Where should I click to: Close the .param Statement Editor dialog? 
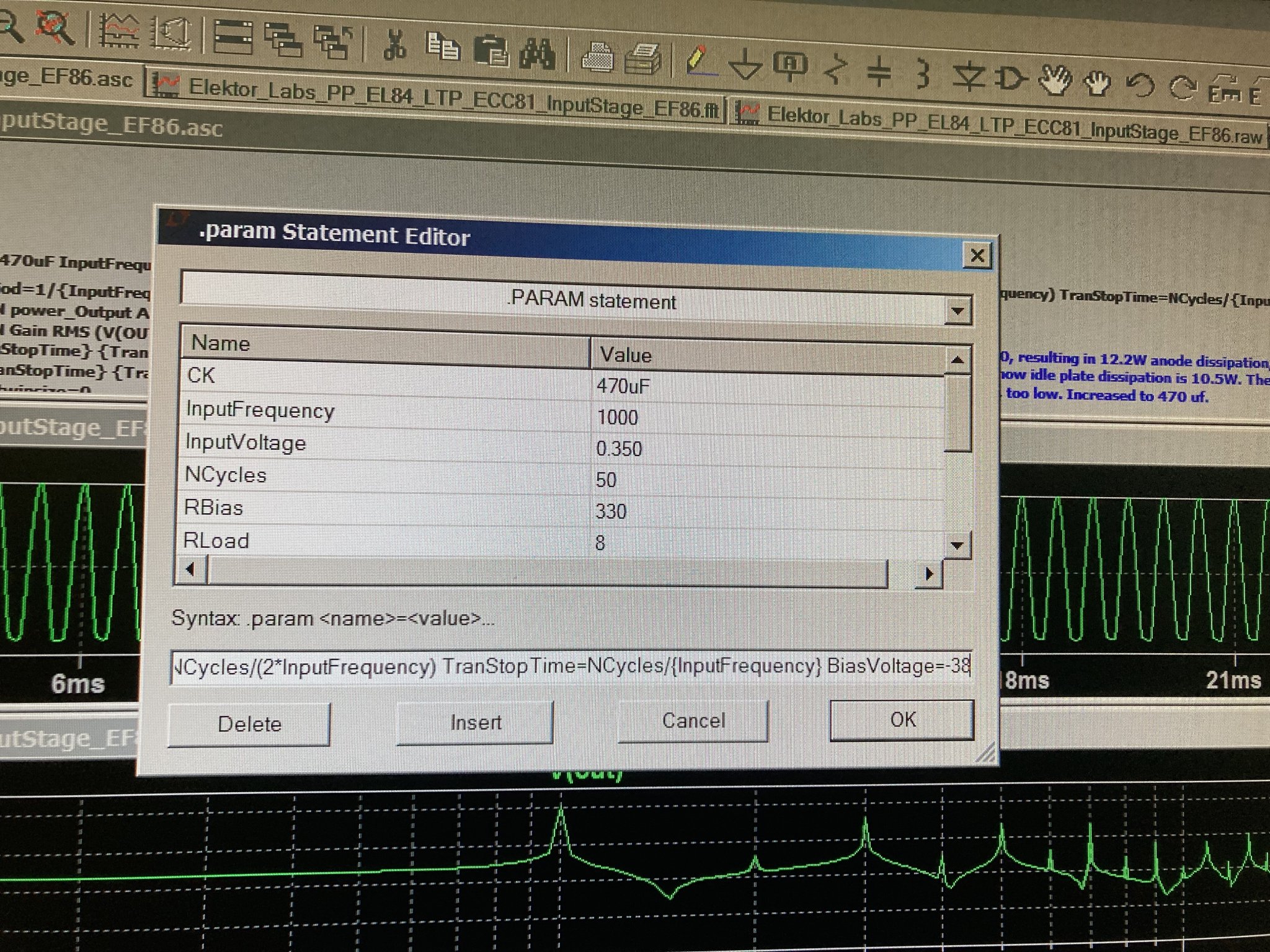pos(977,255)
